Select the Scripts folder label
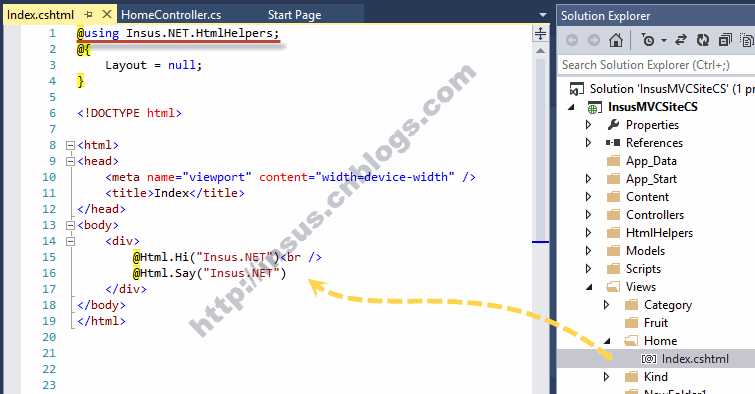 pyautogui.click(x=643, y=269)
